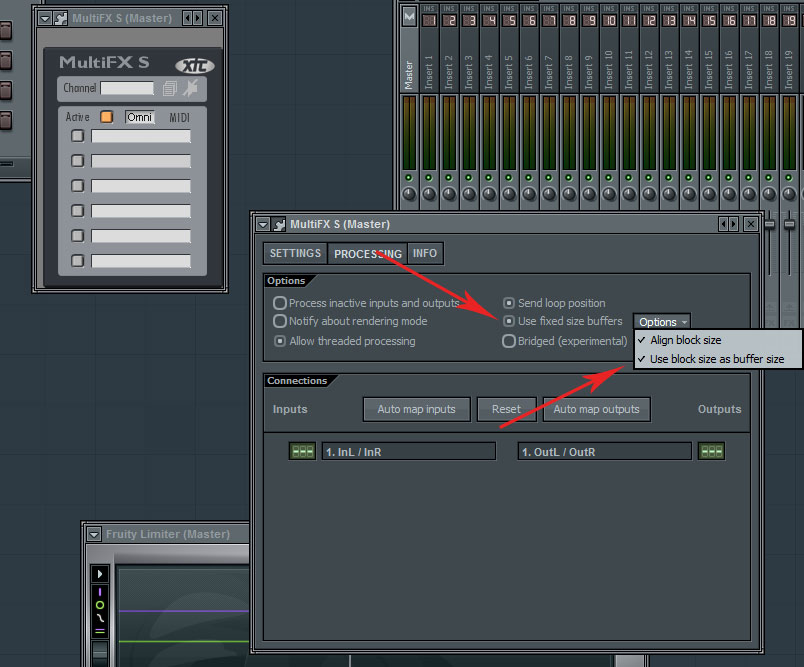Image resolution: width=804 pixels, height=667 pixels.
Task: Switch to the SETTINGS tab
Action: 295,253
